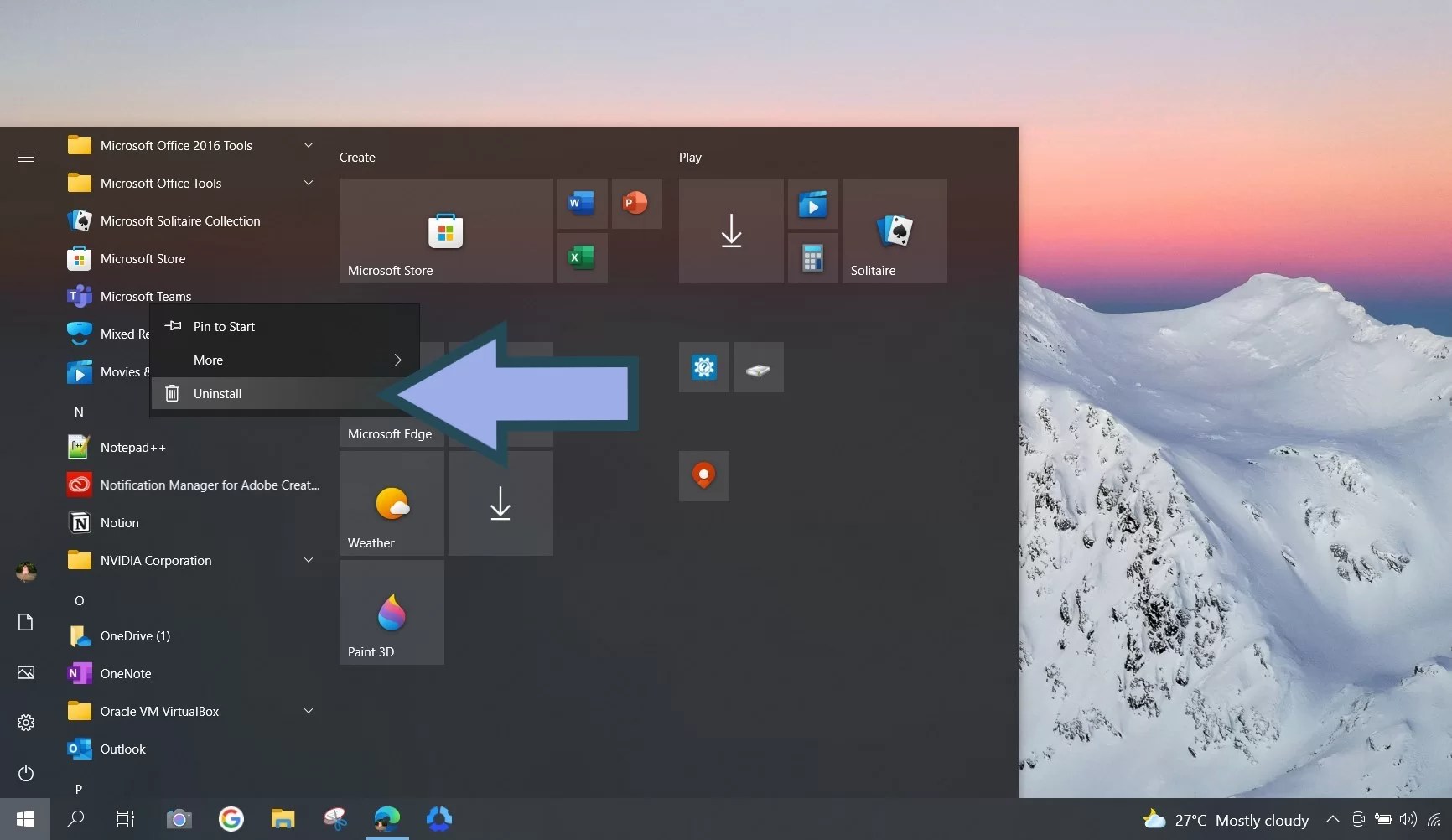This screenshot has height=840, width=1452.
Task: Launch PowerPoint from the Create tiles
Action: click(636, 203)
